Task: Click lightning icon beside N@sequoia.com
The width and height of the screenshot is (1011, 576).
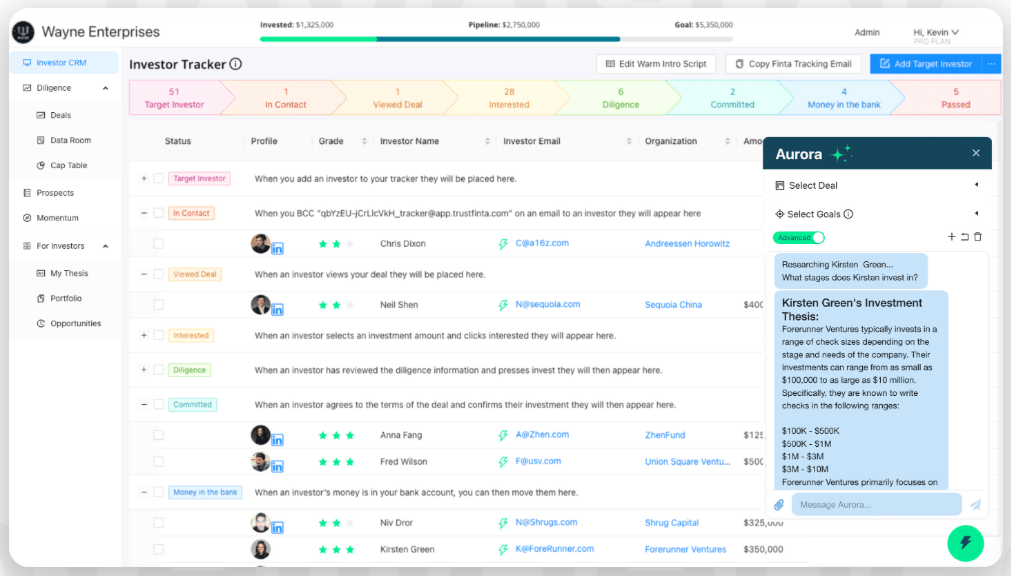Action: [x=504, y=304]
